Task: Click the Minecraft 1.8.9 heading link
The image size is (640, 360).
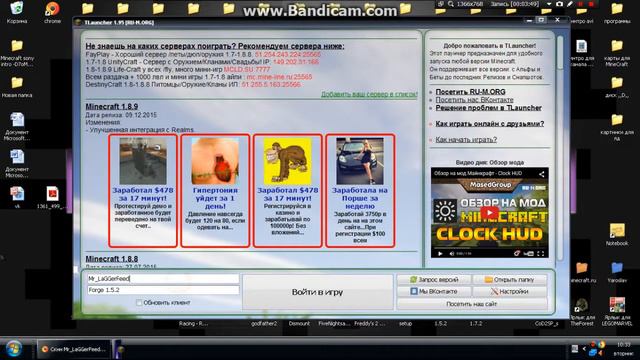Action: (x=111, y=107)
